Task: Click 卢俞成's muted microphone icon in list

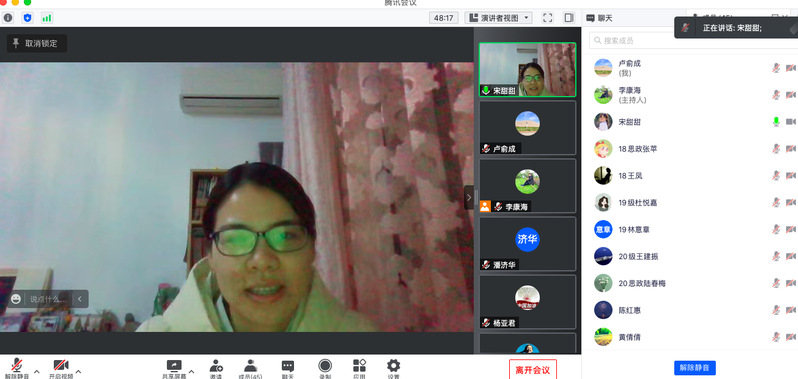Action: point(776,68)
